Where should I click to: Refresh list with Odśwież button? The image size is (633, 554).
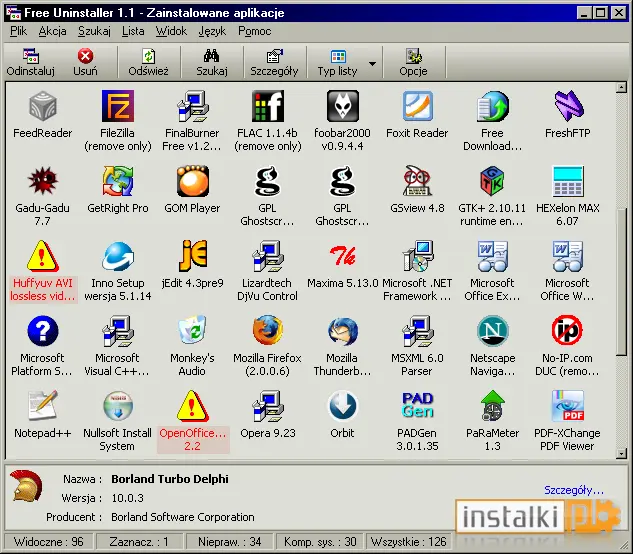tap(149, 62)
